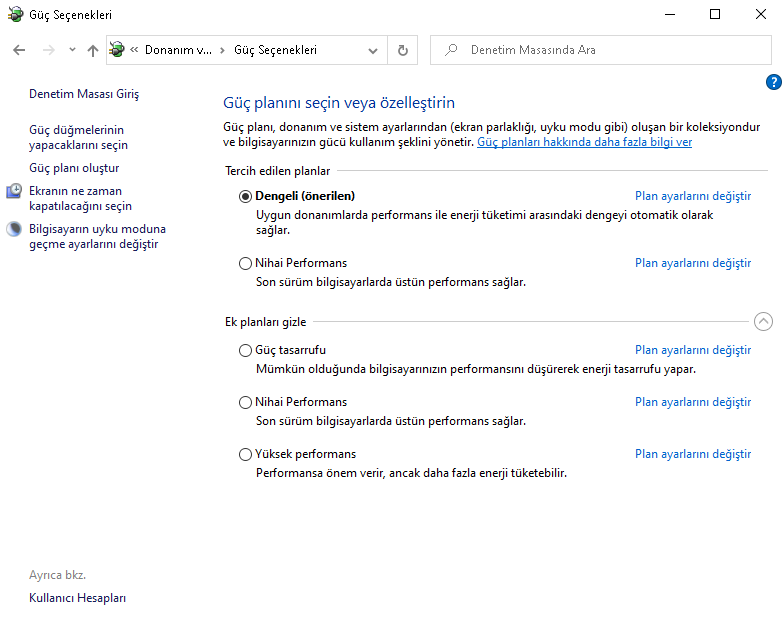Click Güç Seçenekleri breadcrumb in address bar
The height and width of the screenshot is (625, 784).
(275, 50)
